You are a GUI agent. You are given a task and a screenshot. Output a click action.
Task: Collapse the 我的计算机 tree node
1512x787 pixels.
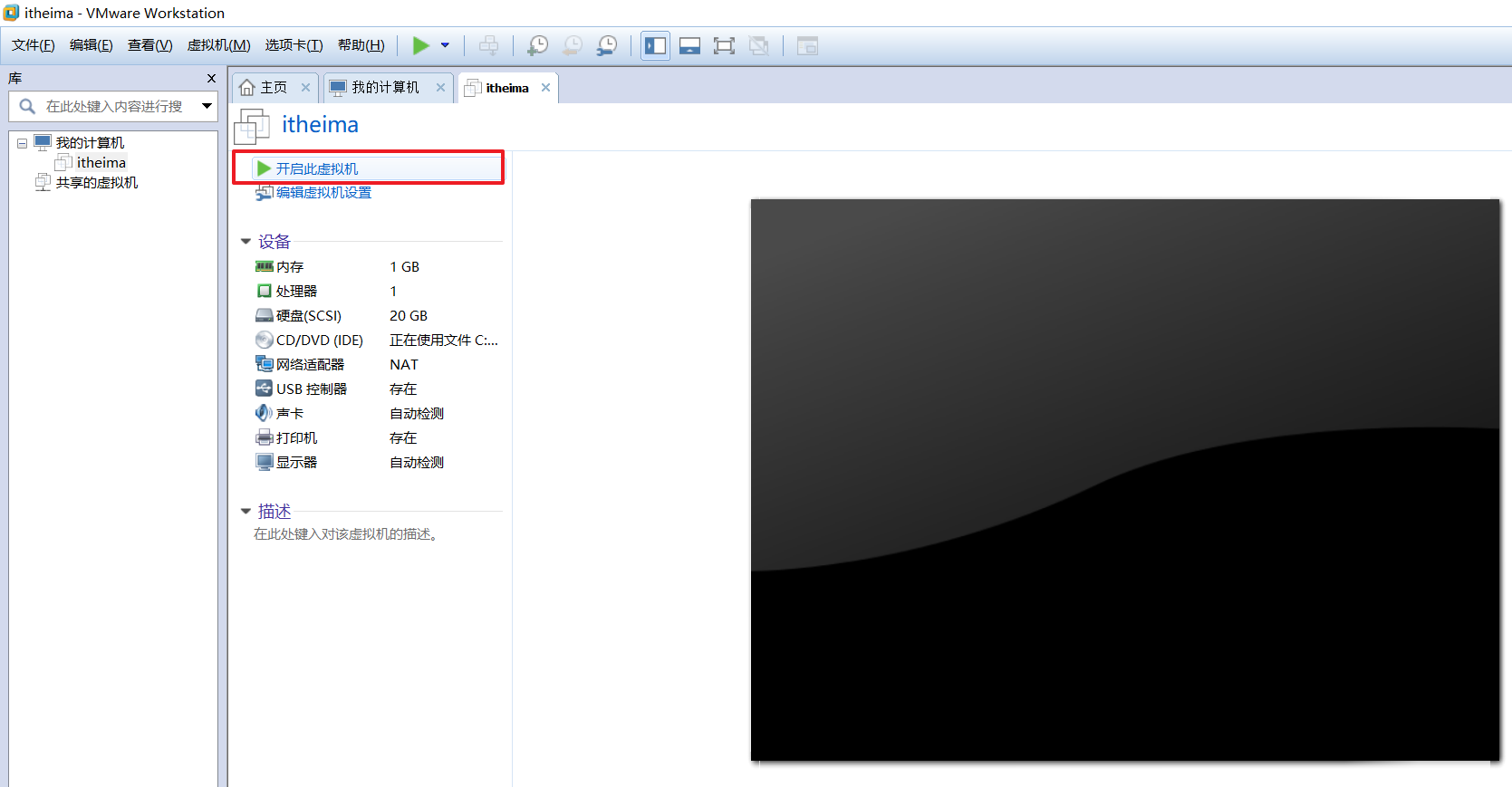22,143
